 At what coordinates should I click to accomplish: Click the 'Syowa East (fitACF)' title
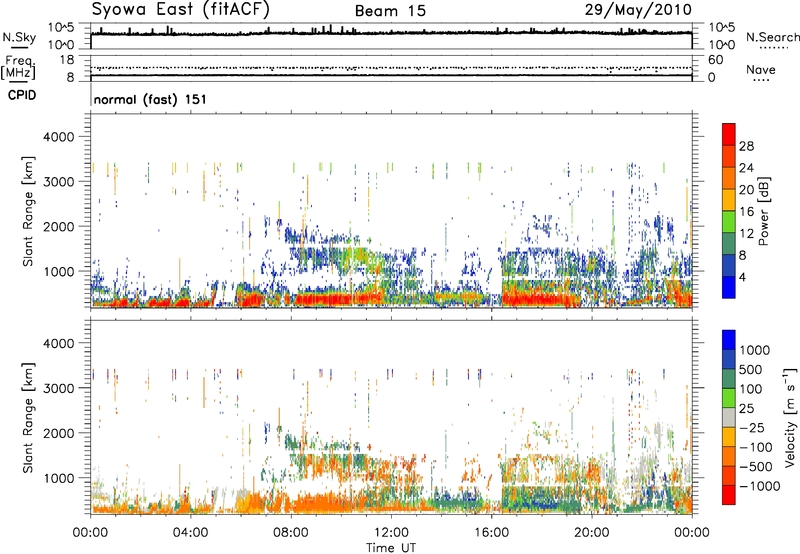[x=181, y=10]
